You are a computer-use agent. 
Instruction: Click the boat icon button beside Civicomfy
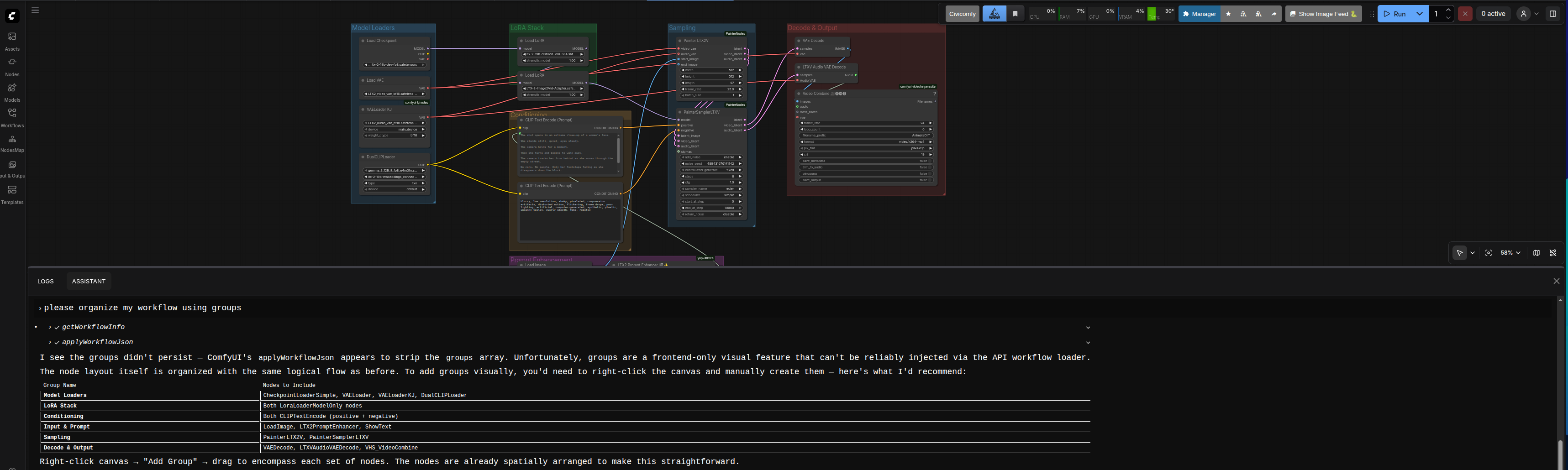[994, 13]
